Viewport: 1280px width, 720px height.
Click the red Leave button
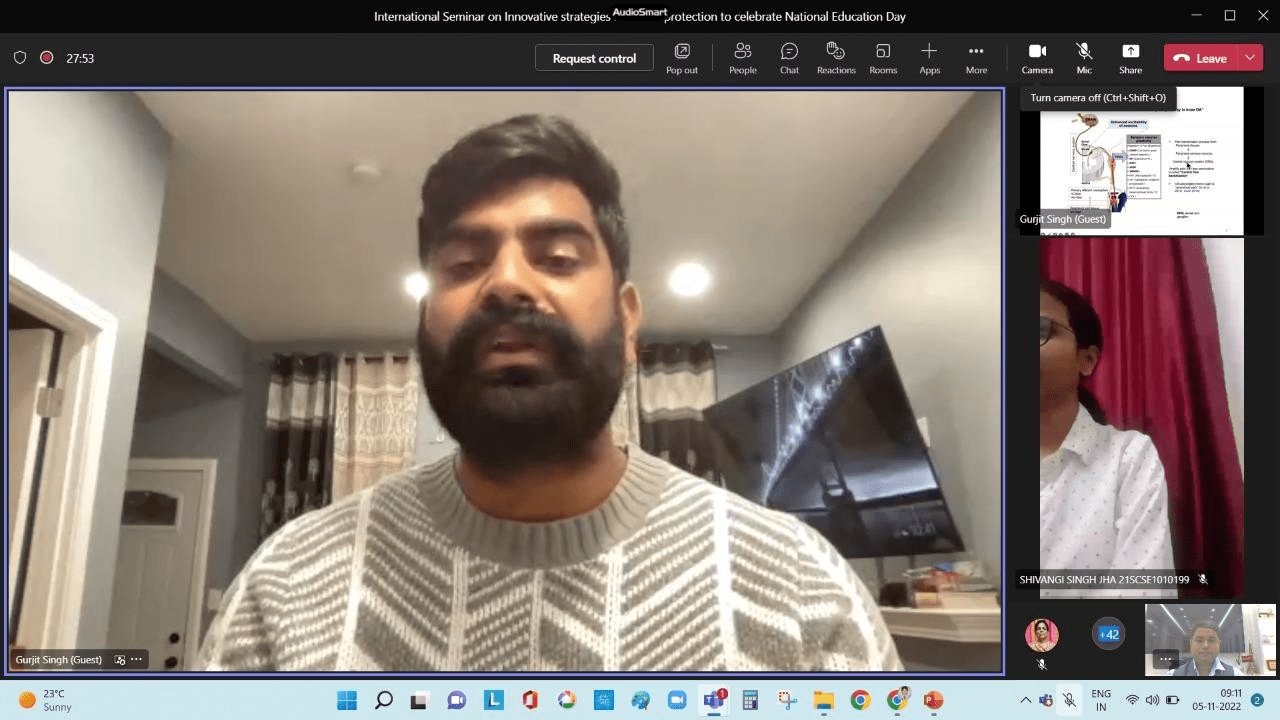pyautogui.click(x=1200, y=58)
